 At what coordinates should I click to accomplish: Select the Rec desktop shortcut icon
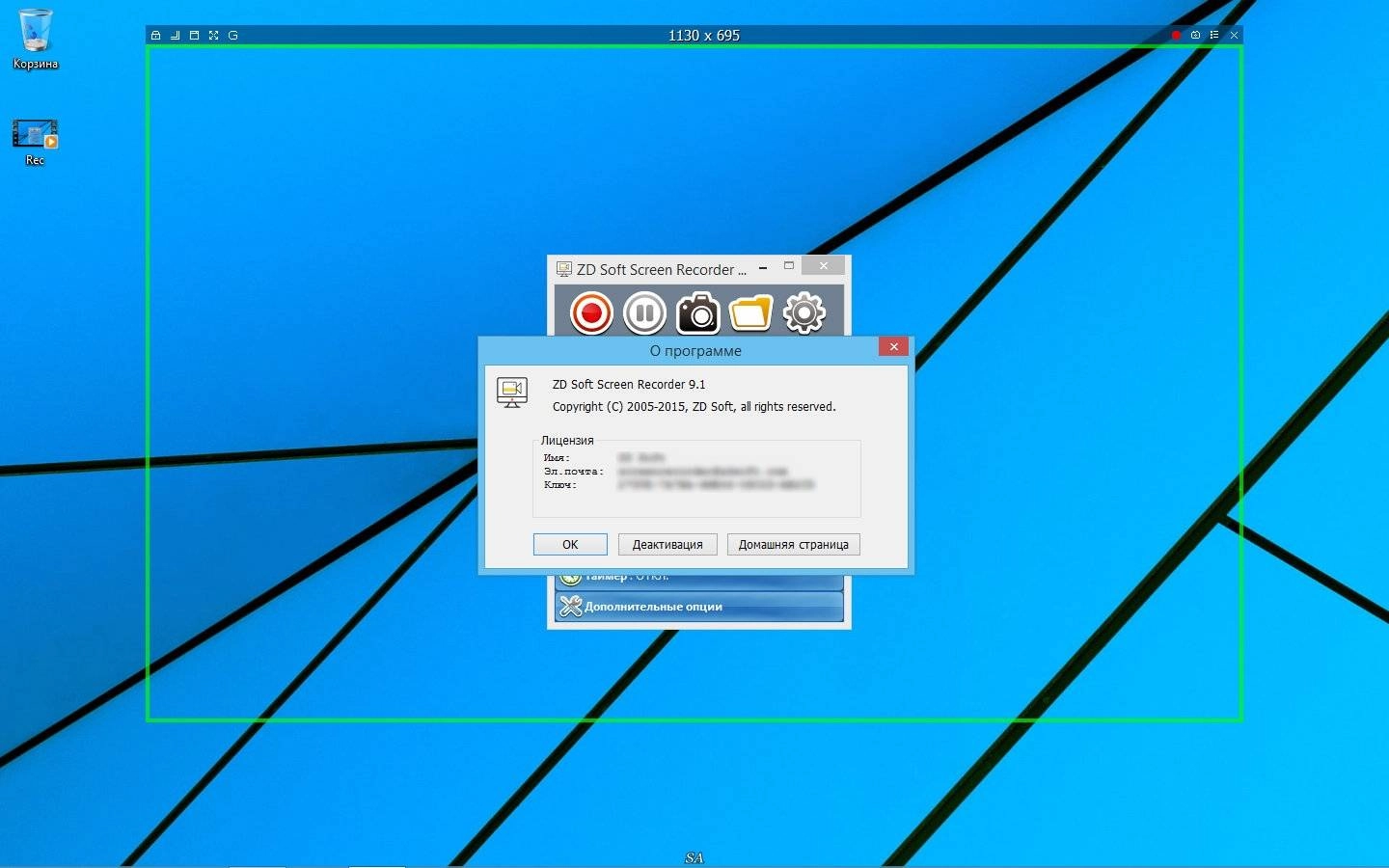pyautogui.click(x=36, y=143)
